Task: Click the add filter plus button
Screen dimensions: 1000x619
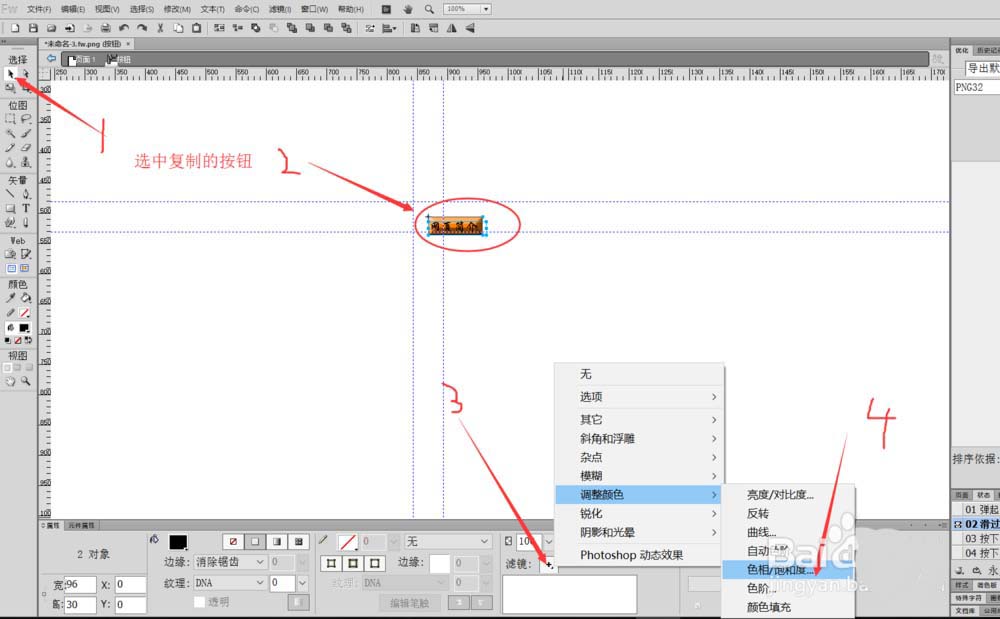Action: (x=549, y=565)
